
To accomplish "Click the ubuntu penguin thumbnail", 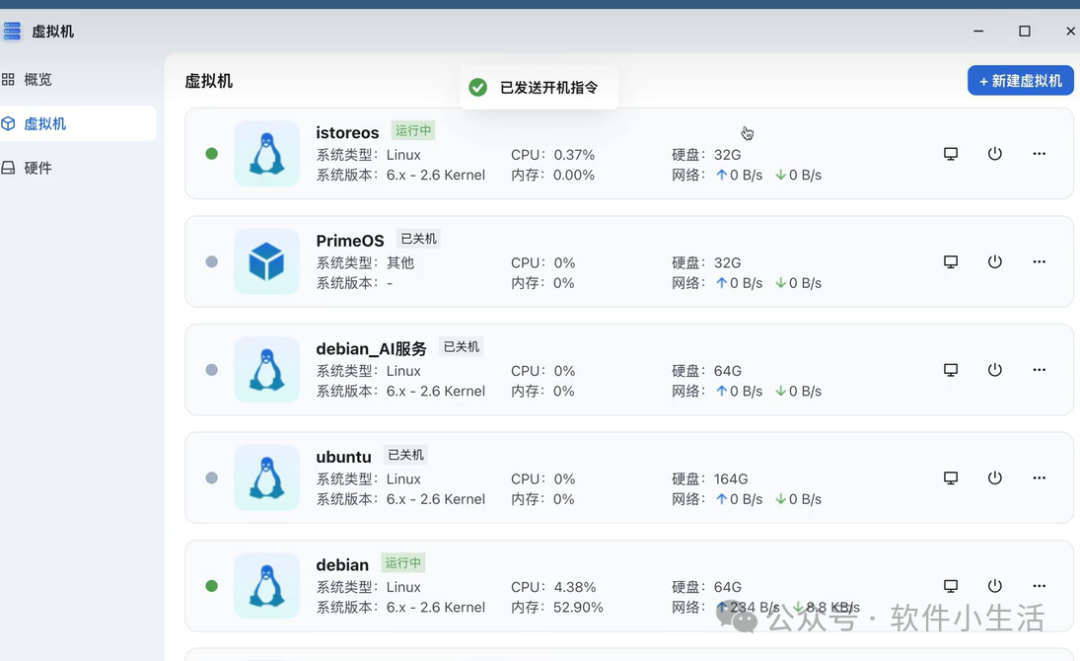I will 267,478.
